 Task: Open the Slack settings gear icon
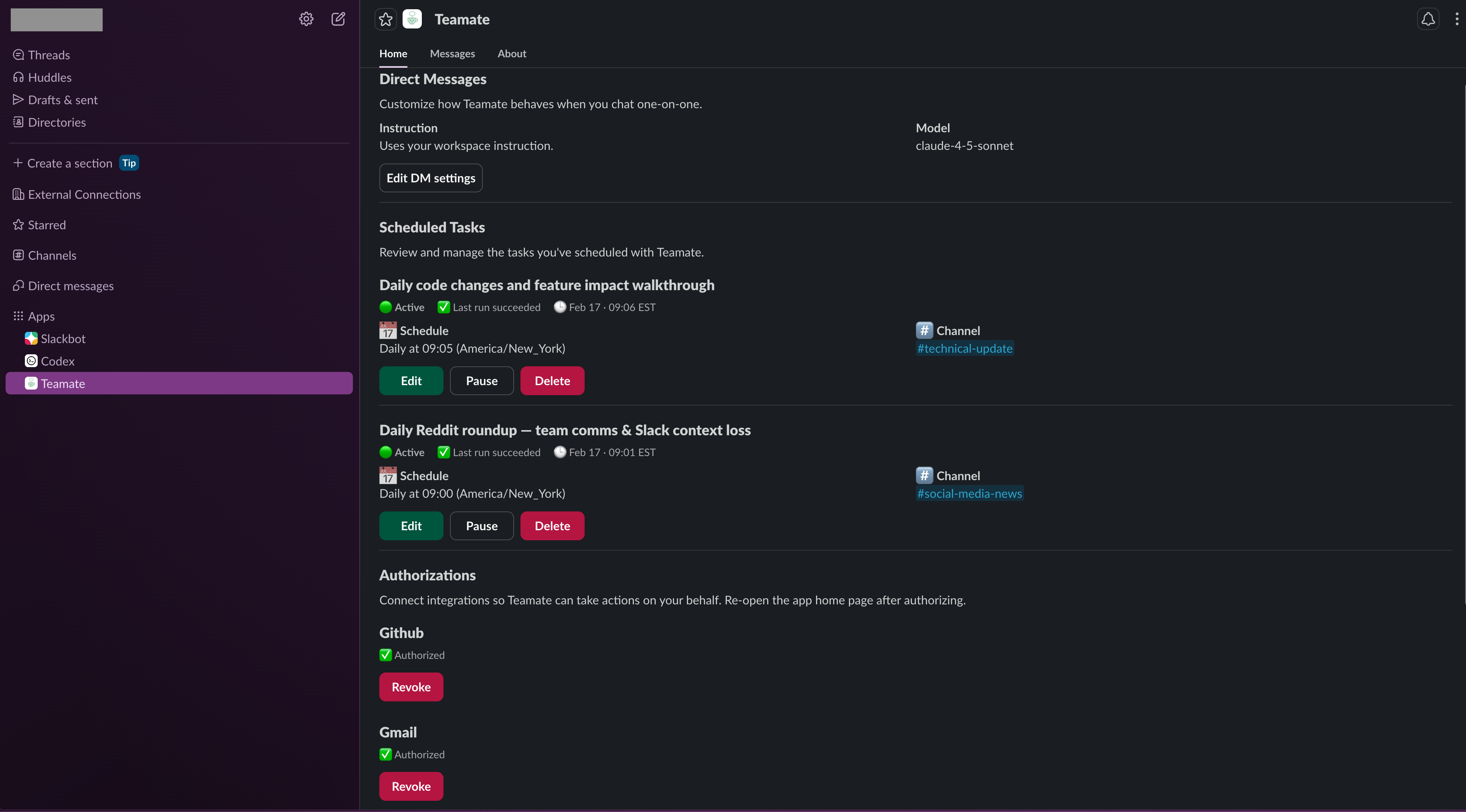tap(306, 19)
